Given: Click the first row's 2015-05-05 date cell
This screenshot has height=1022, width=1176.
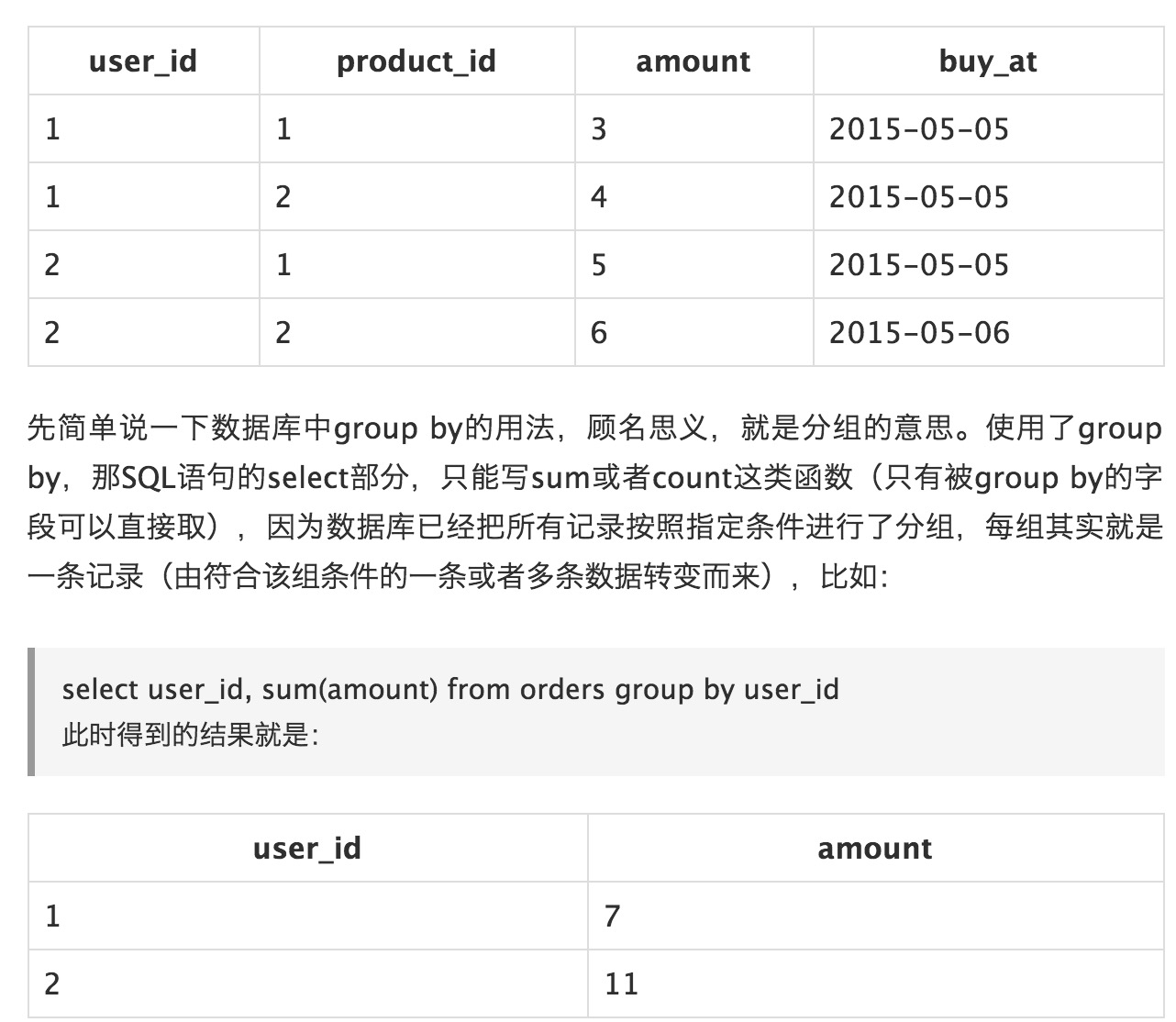Looking at the screenshot, I should pos(988,128).
